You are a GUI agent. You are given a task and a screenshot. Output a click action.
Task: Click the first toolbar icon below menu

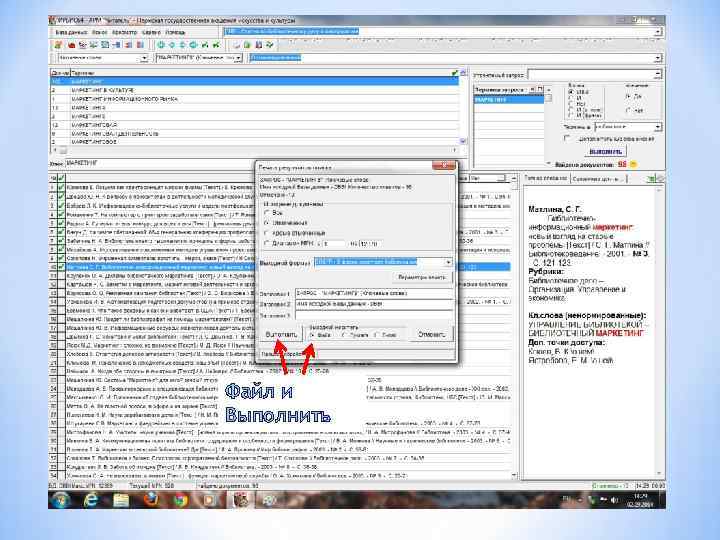pos(58,45)
